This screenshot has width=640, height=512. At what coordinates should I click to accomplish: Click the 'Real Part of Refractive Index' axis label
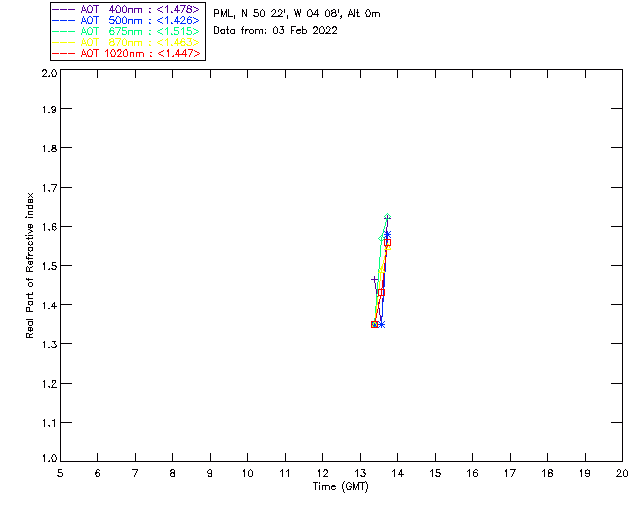(29, 265)
